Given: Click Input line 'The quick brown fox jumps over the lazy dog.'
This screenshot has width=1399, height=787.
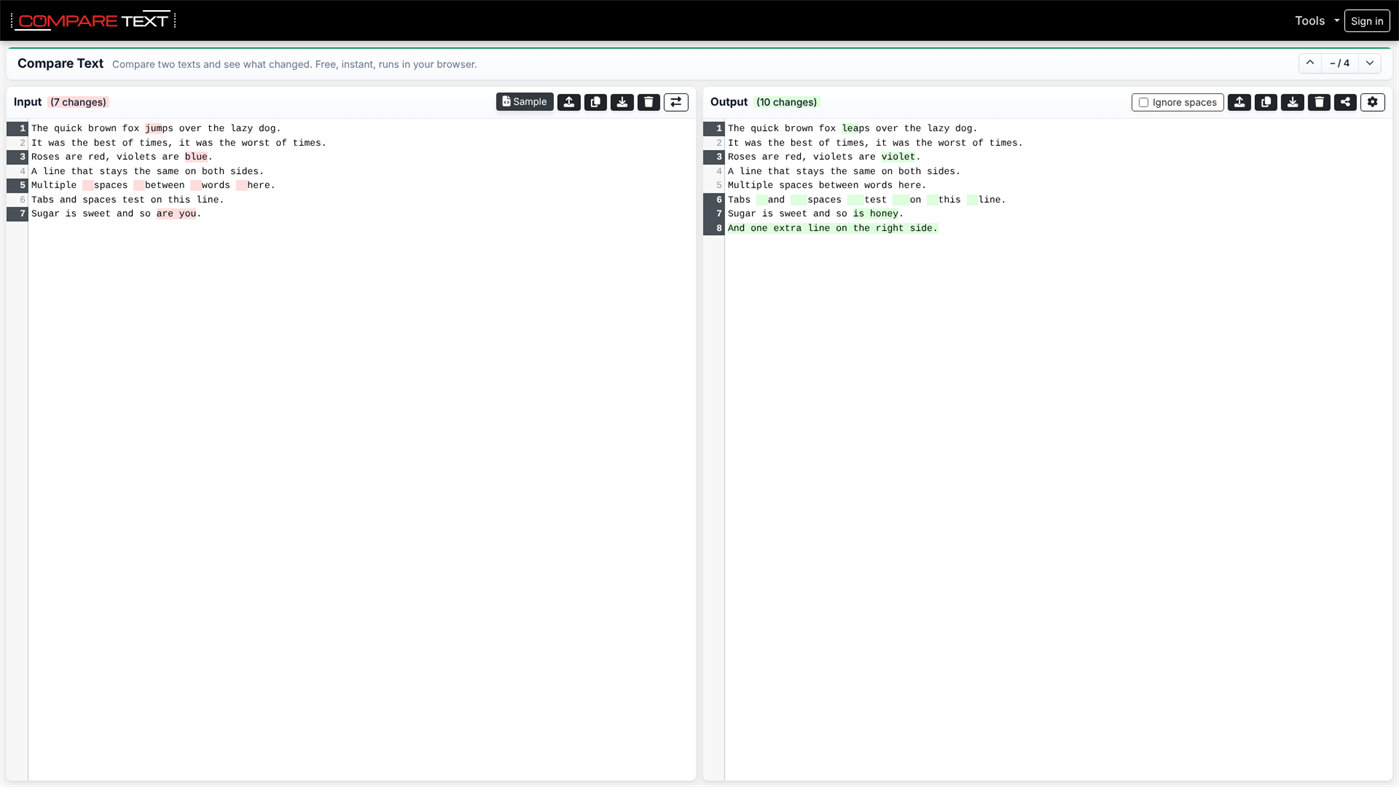Looking at the screenshot, I should pos(156,128).
